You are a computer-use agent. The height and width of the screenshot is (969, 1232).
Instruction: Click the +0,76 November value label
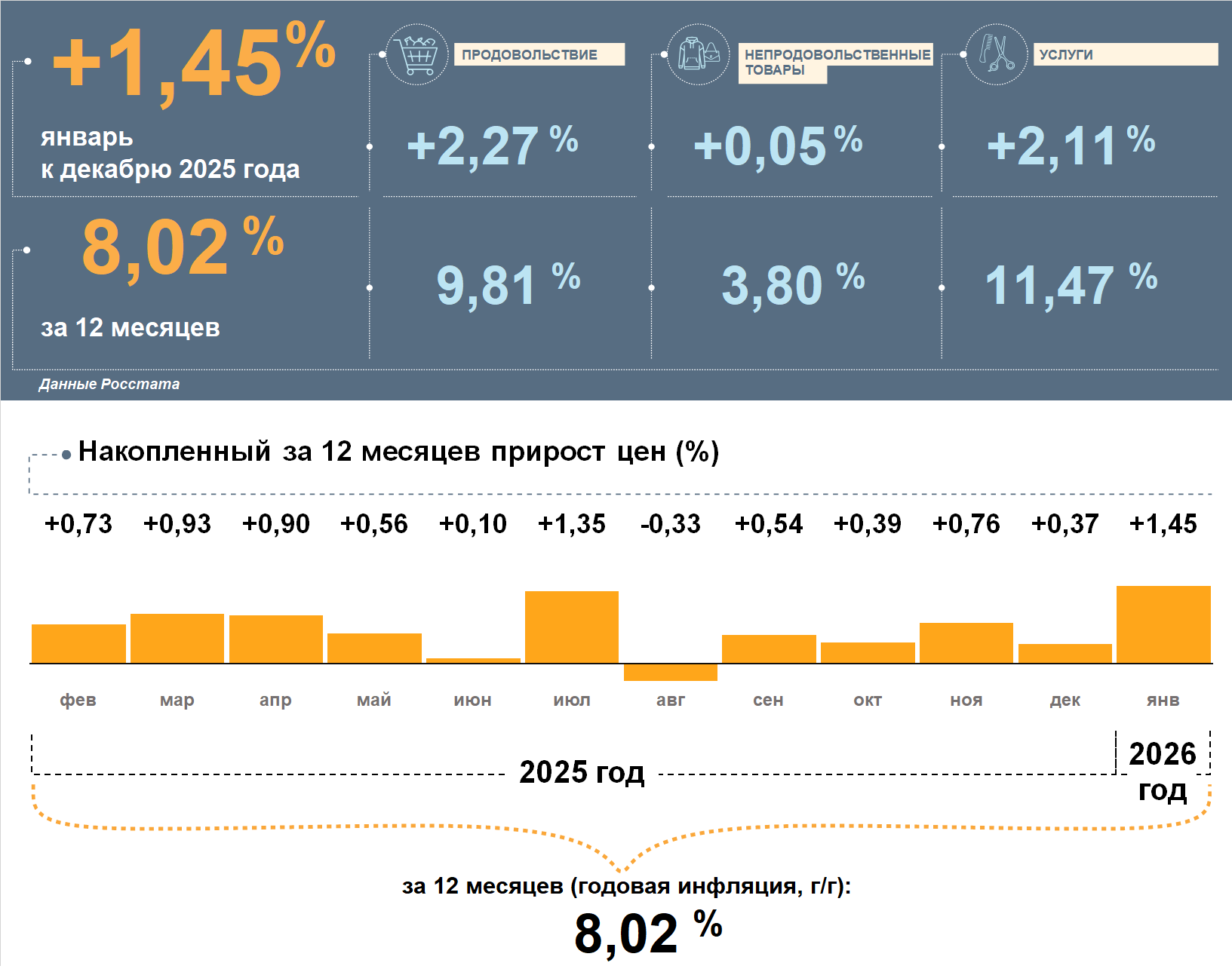(x=966, y=523)
